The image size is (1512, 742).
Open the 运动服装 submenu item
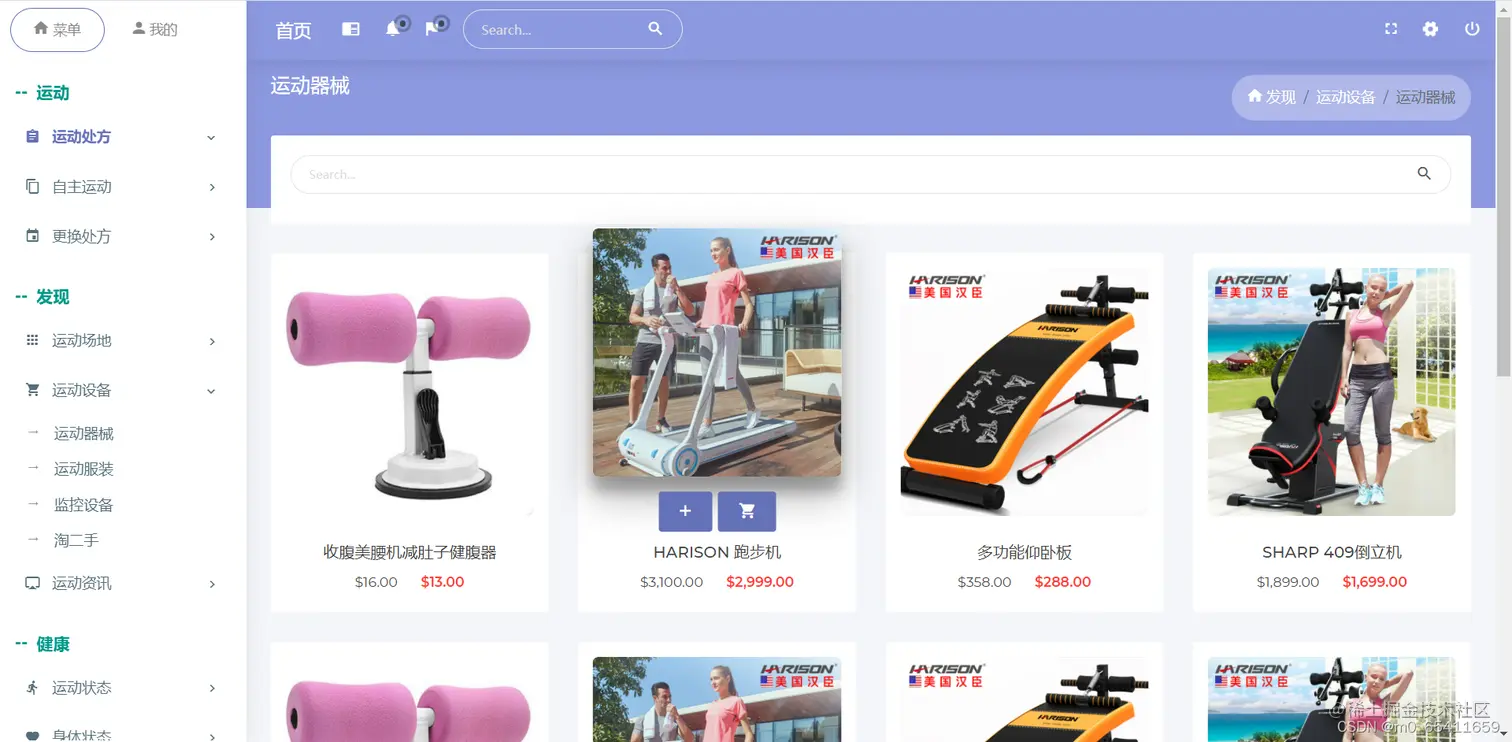[84, 469]
